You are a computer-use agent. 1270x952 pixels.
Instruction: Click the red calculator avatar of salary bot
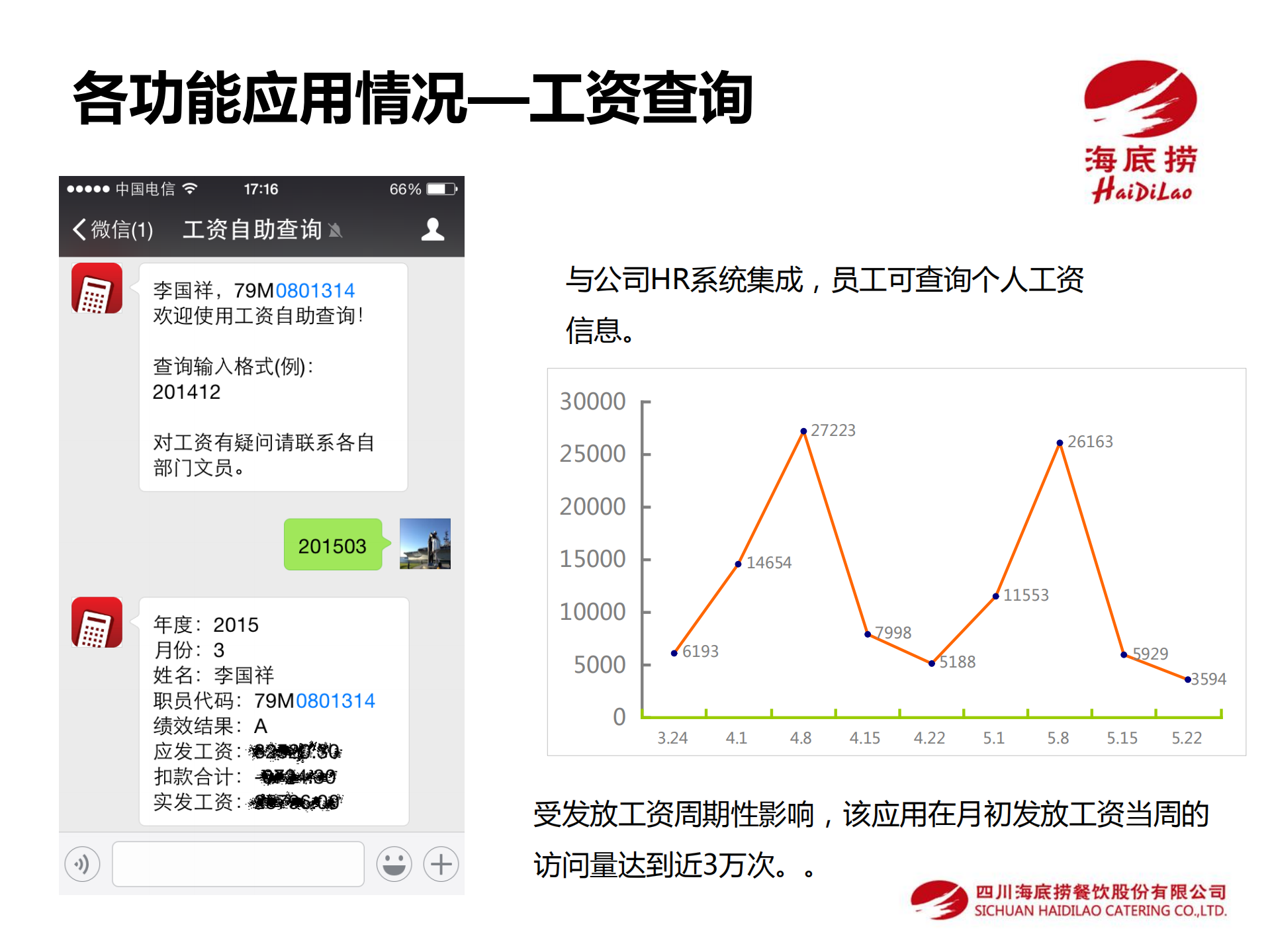tap(97, 289)
